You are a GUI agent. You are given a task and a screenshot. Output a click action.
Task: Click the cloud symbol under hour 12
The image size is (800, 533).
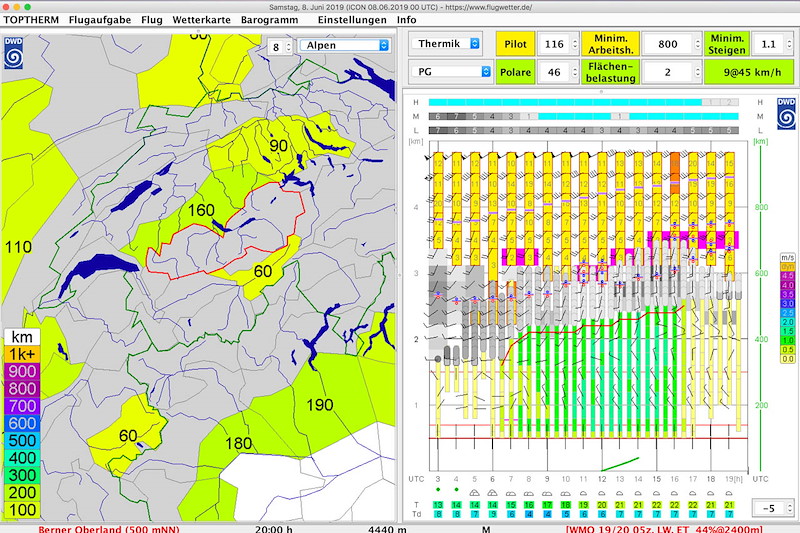602,493
